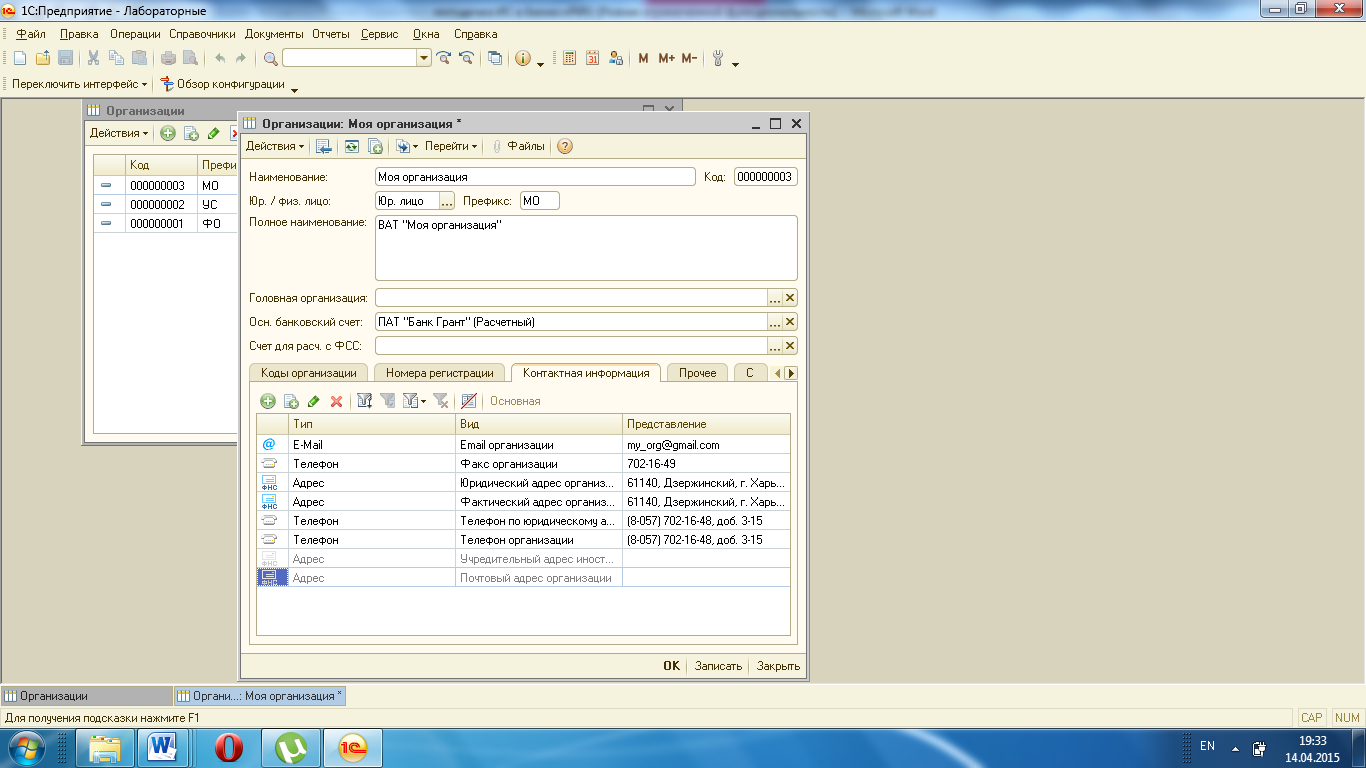Edit contact info row with pencil icon
1366x768 pixels.
[x=313, y=401]
